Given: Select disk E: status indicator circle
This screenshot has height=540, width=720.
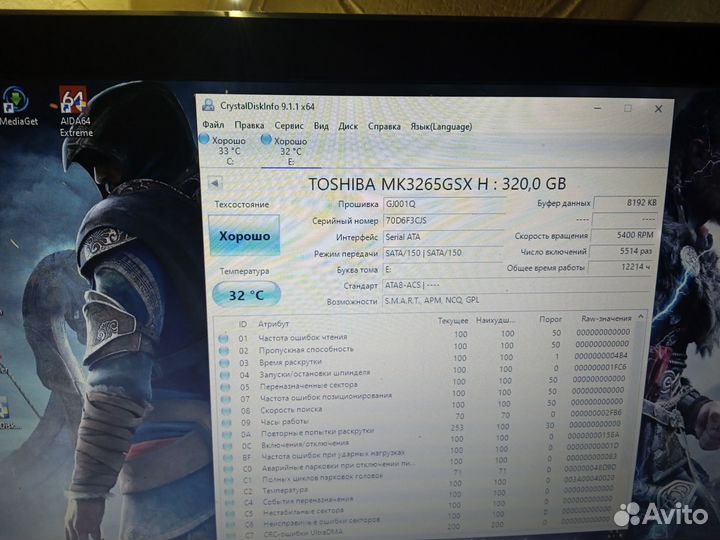Looking at the screenshot, I should tap(266, 139).
